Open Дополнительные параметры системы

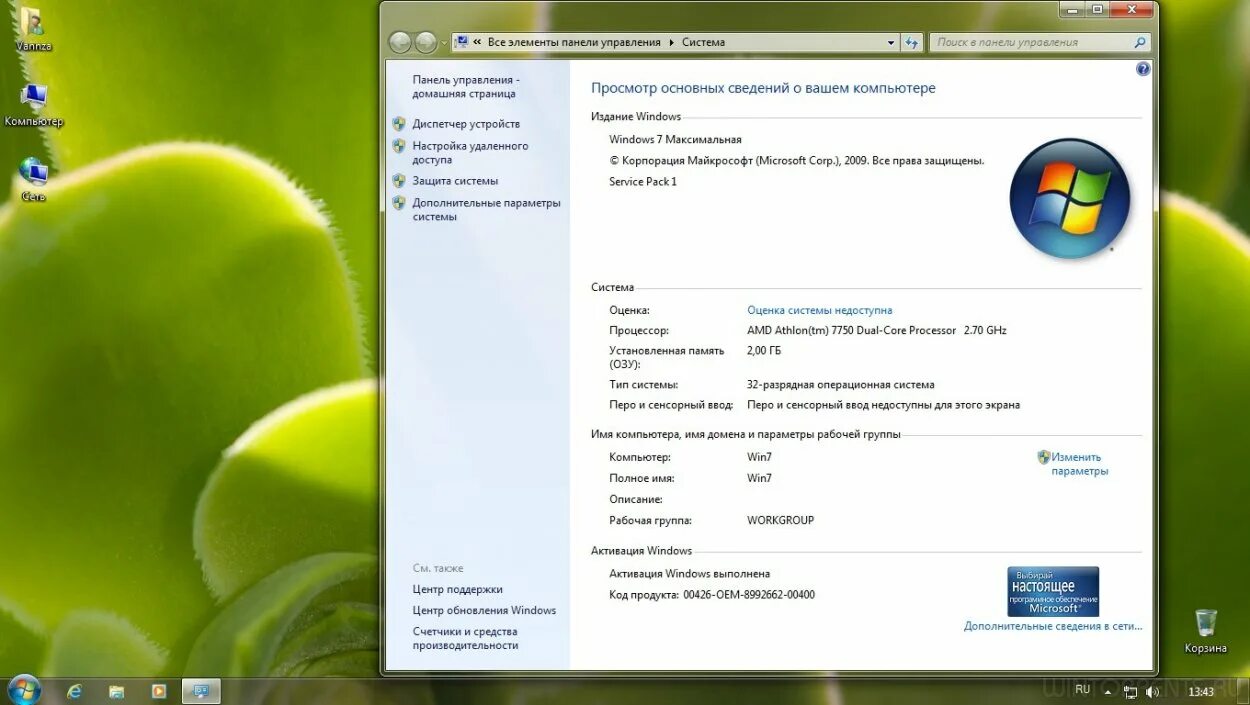[x=486, y=209]
